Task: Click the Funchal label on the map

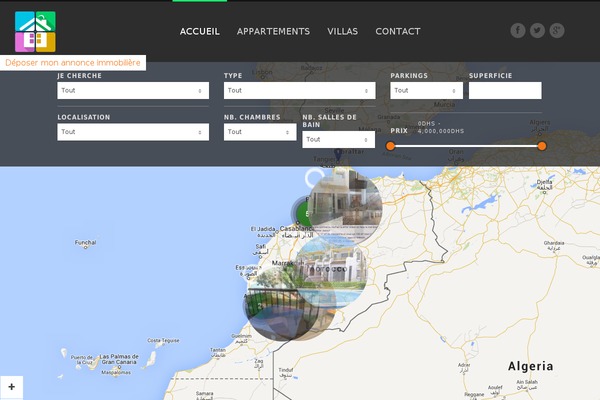Action: coord(85,243)
